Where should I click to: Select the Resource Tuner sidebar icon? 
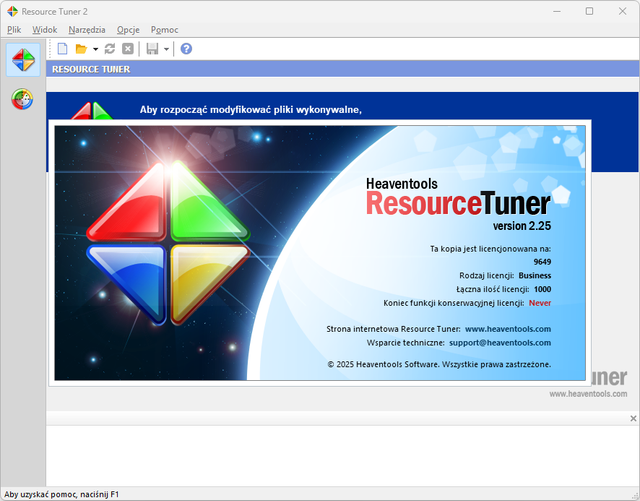point(23,60)
